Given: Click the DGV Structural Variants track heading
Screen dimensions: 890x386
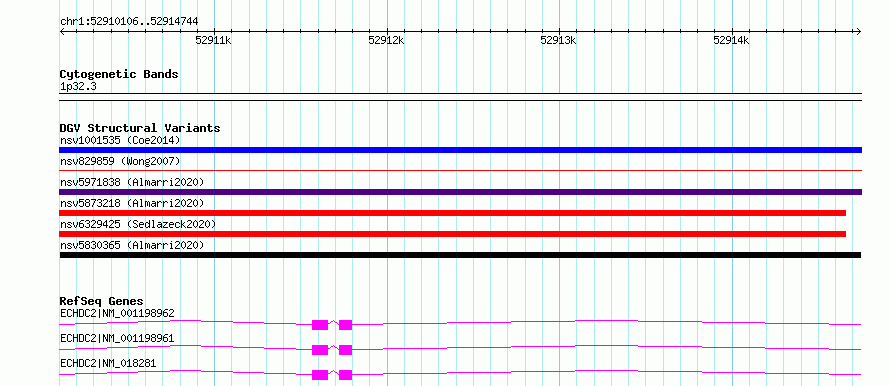Looking at the screenshot, I should pos(140,128).
